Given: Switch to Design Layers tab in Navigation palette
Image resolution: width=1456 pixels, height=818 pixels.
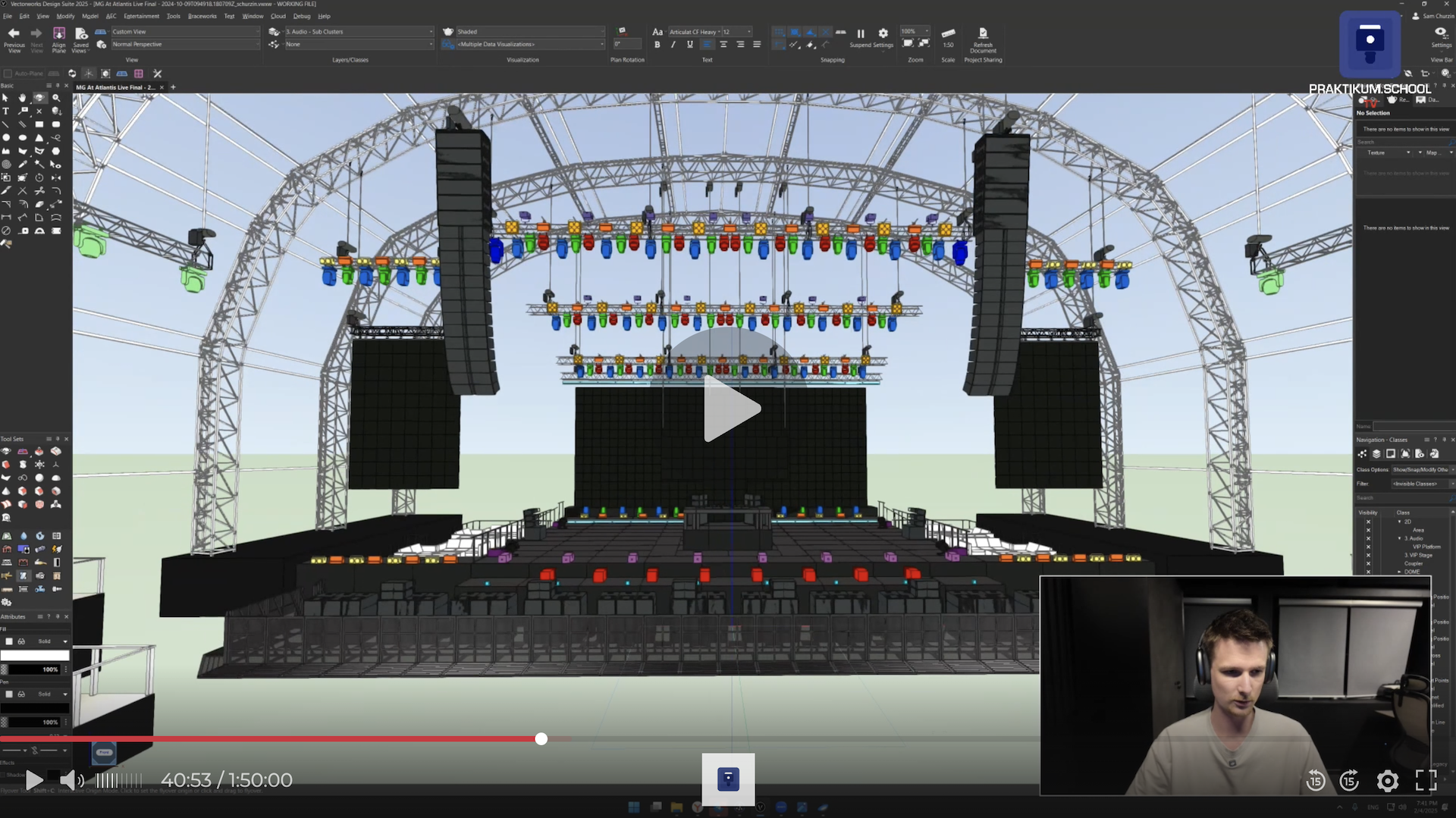Looking at the screenshot, I should (1376, 454).
